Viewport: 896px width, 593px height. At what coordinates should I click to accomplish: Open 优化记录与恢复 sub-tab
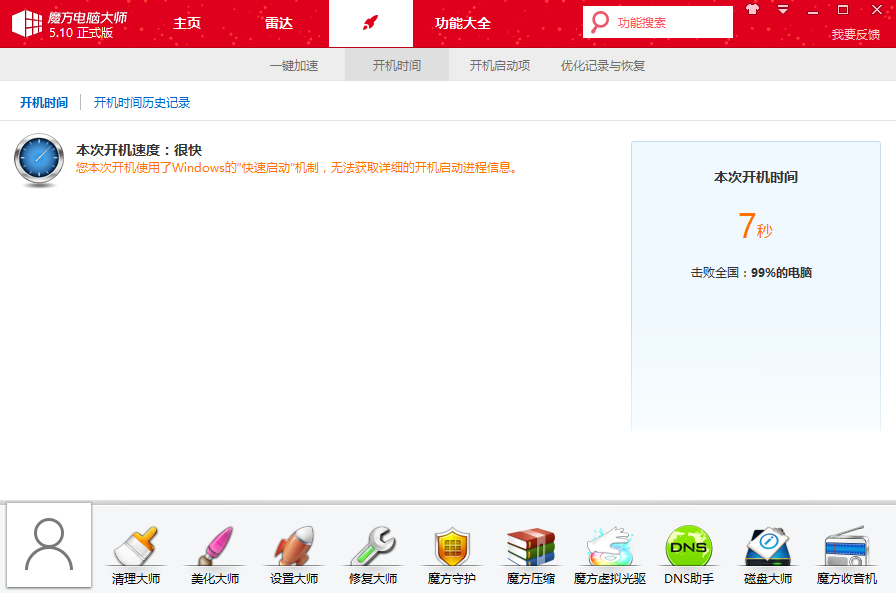(x=603, y=66)
